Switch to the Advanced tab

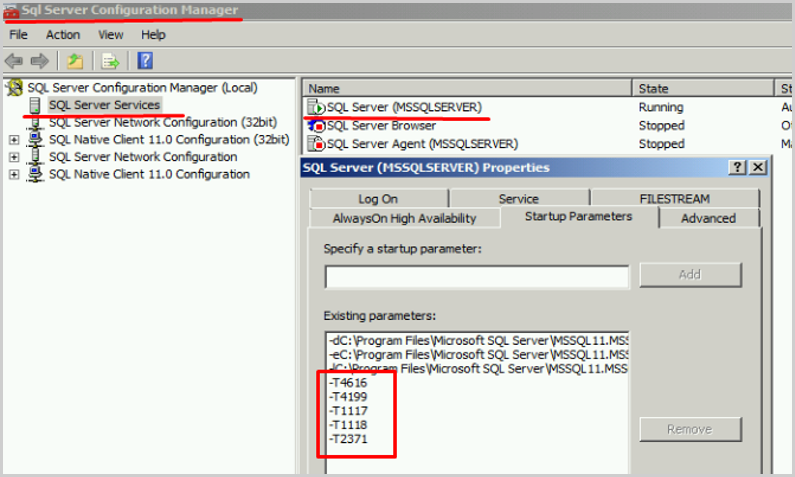708,218
